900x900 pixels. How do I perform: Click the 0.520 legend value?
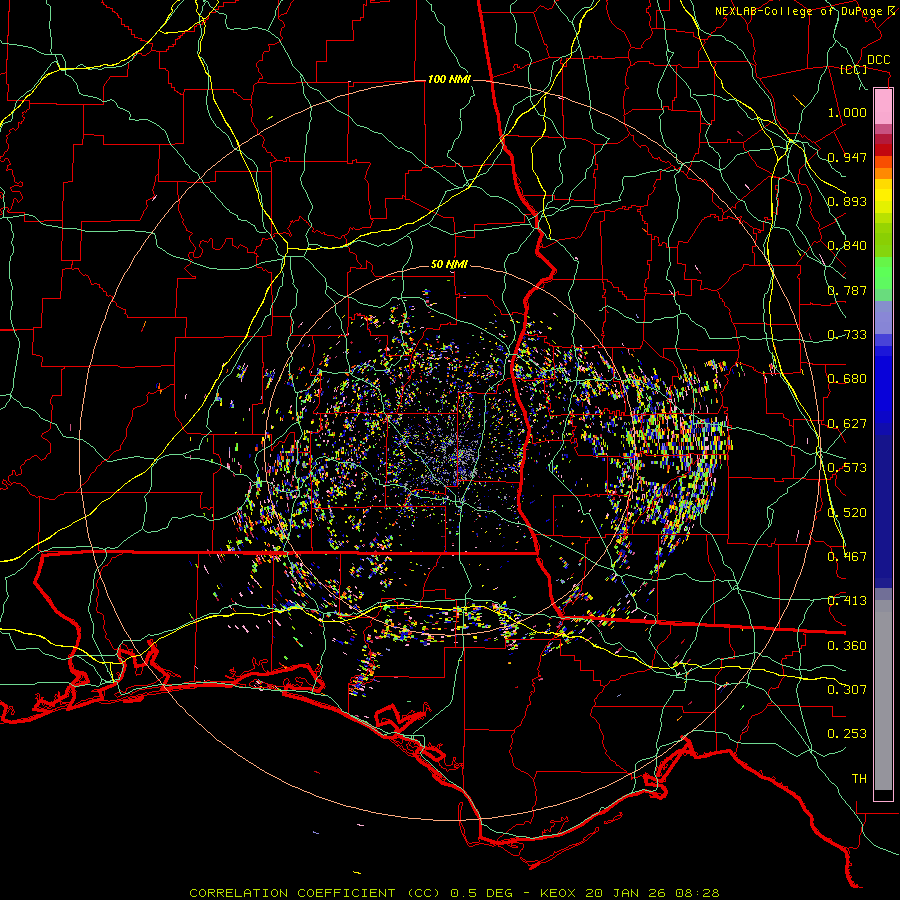point(847,513)
